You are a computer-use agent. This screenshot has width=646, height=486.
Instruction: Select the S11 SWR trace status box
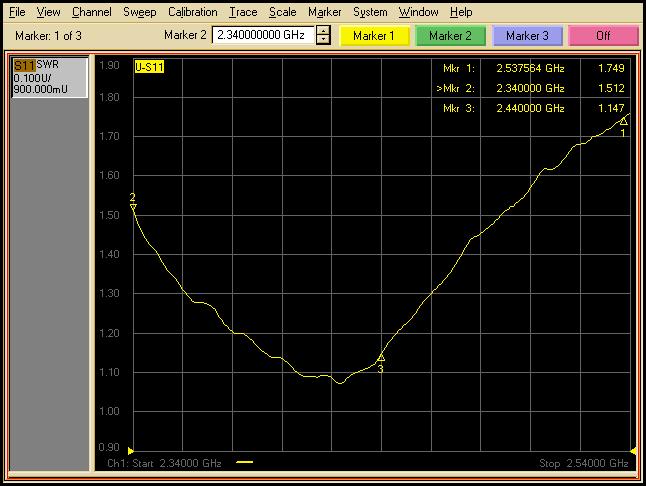click(49, 78)
